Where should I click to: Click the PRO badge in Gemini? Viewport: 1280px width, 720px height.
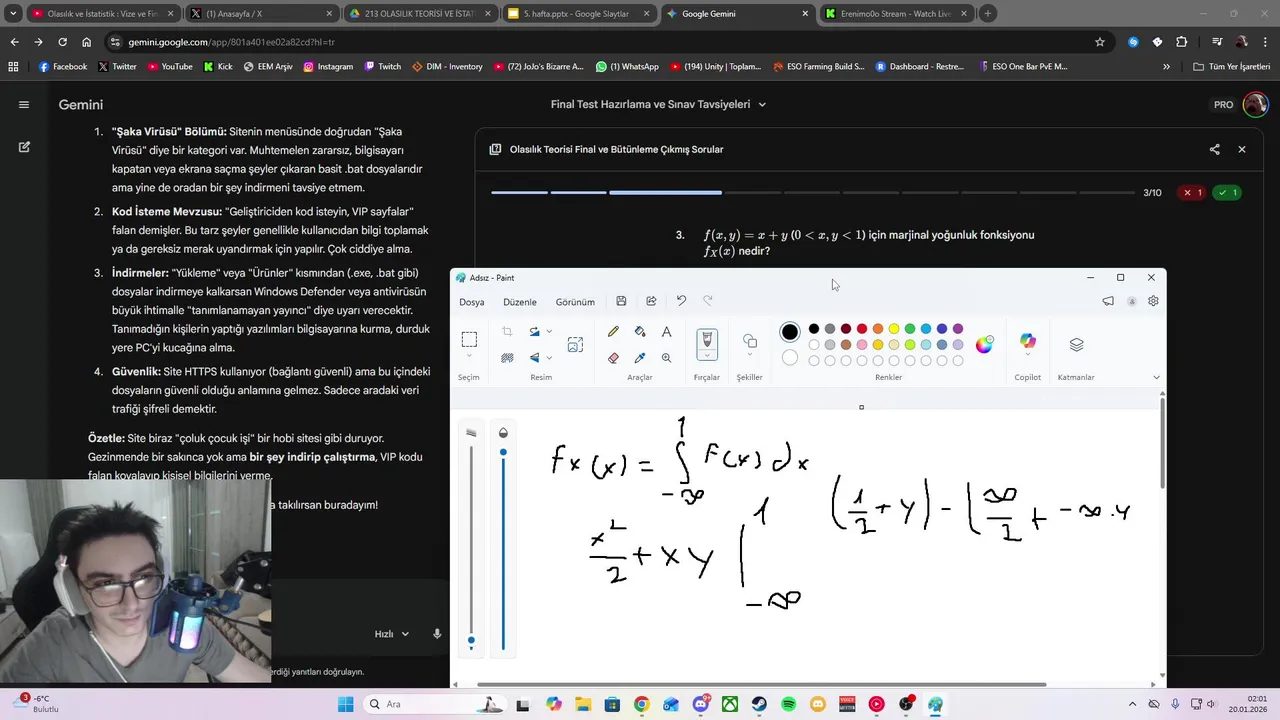pyautogui.click(x=1223, y=104)
